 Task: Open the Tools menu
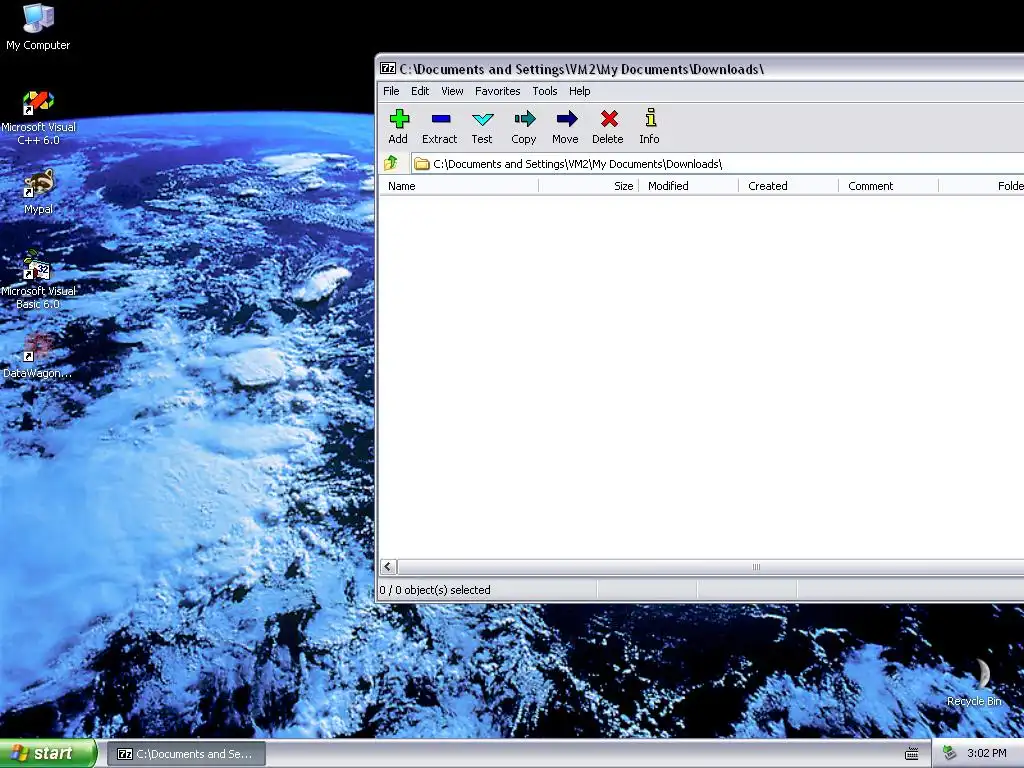click(545, 91)
